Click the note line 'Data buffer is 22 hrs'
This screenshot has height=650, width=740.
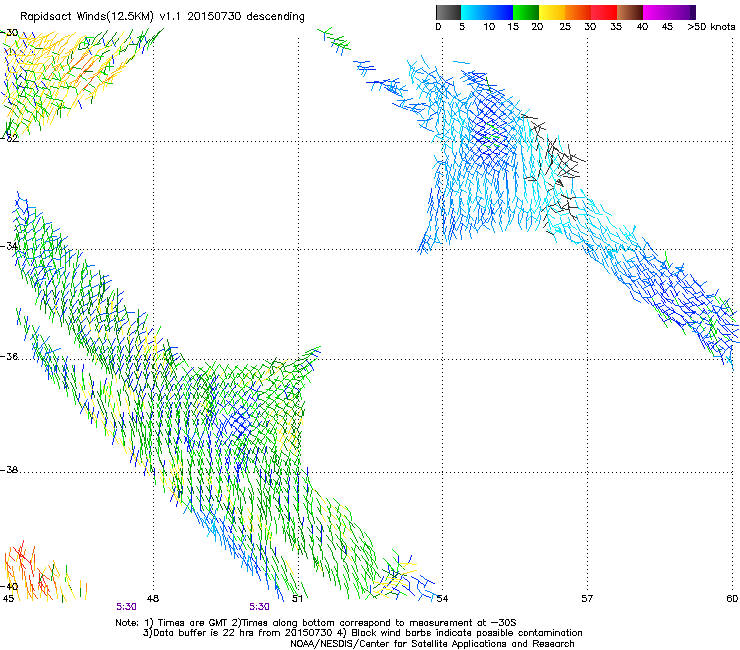[x=204, y=633]
